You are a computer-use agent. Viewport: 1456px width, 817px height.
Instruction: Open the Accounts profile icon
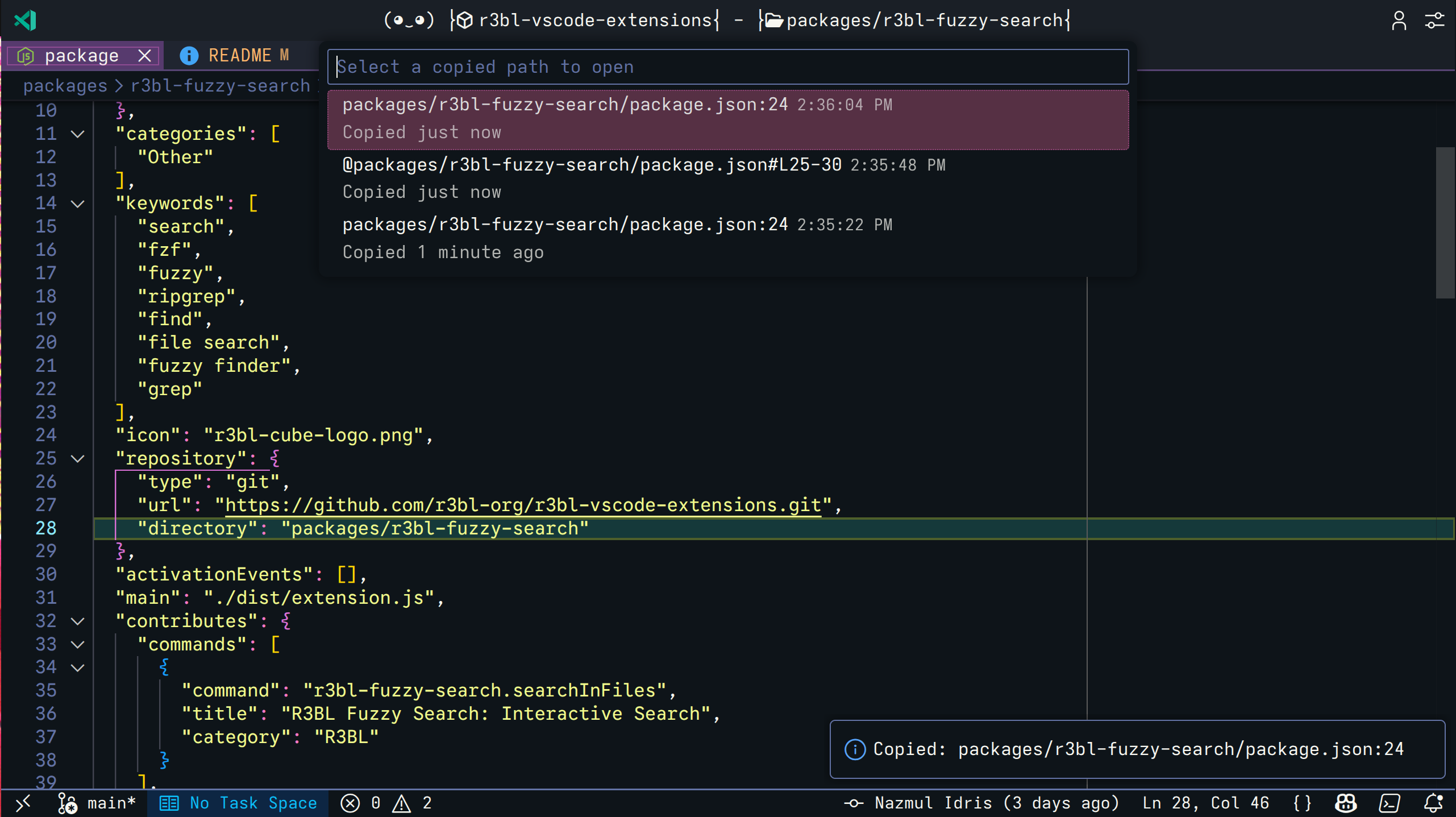[x=1399, y=20]
